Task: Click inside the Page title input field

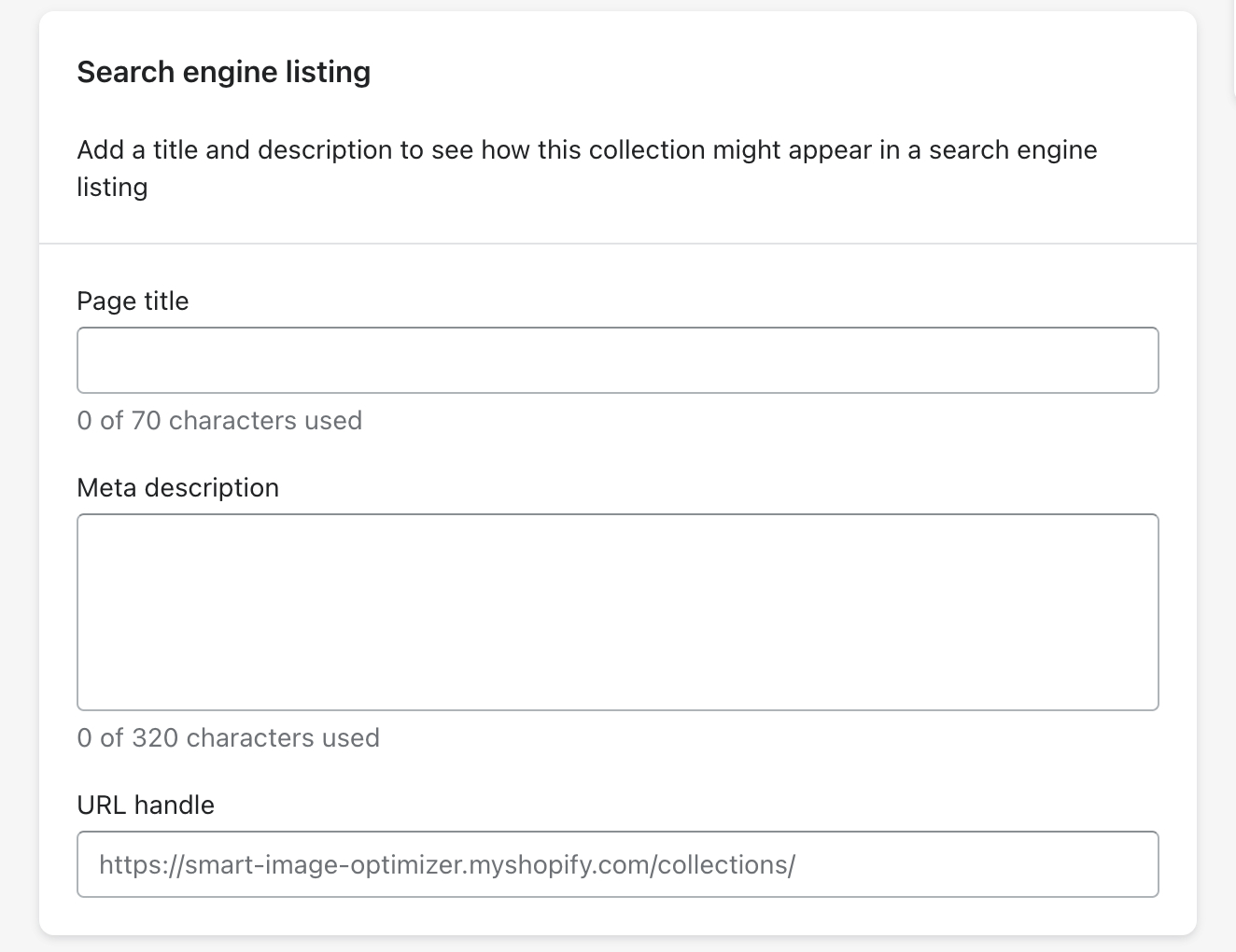Action: click(616, 360)
